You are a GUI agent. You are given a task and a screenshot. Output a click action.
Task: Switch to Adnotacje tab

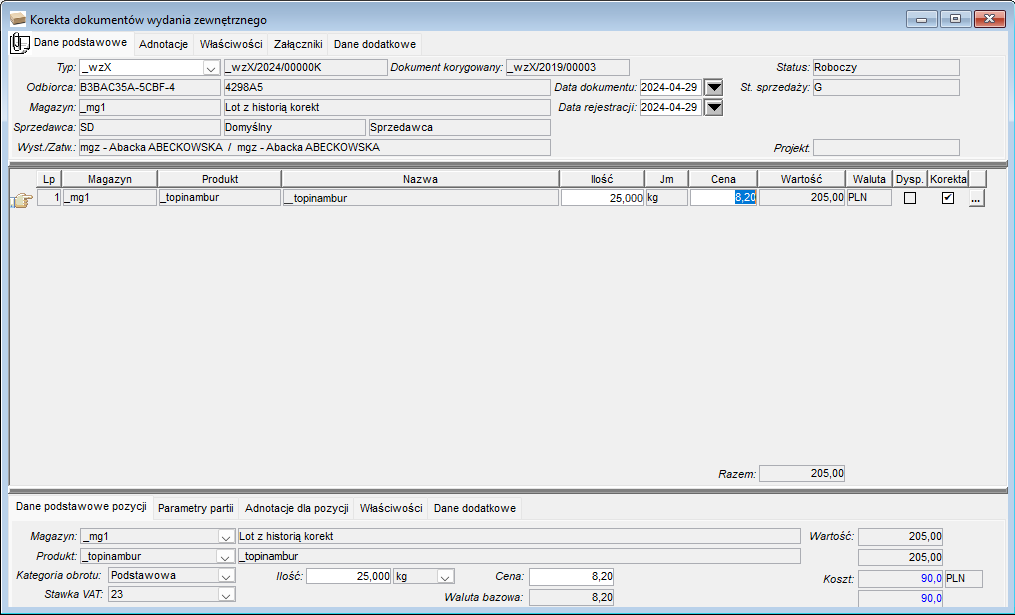point(163,44)
